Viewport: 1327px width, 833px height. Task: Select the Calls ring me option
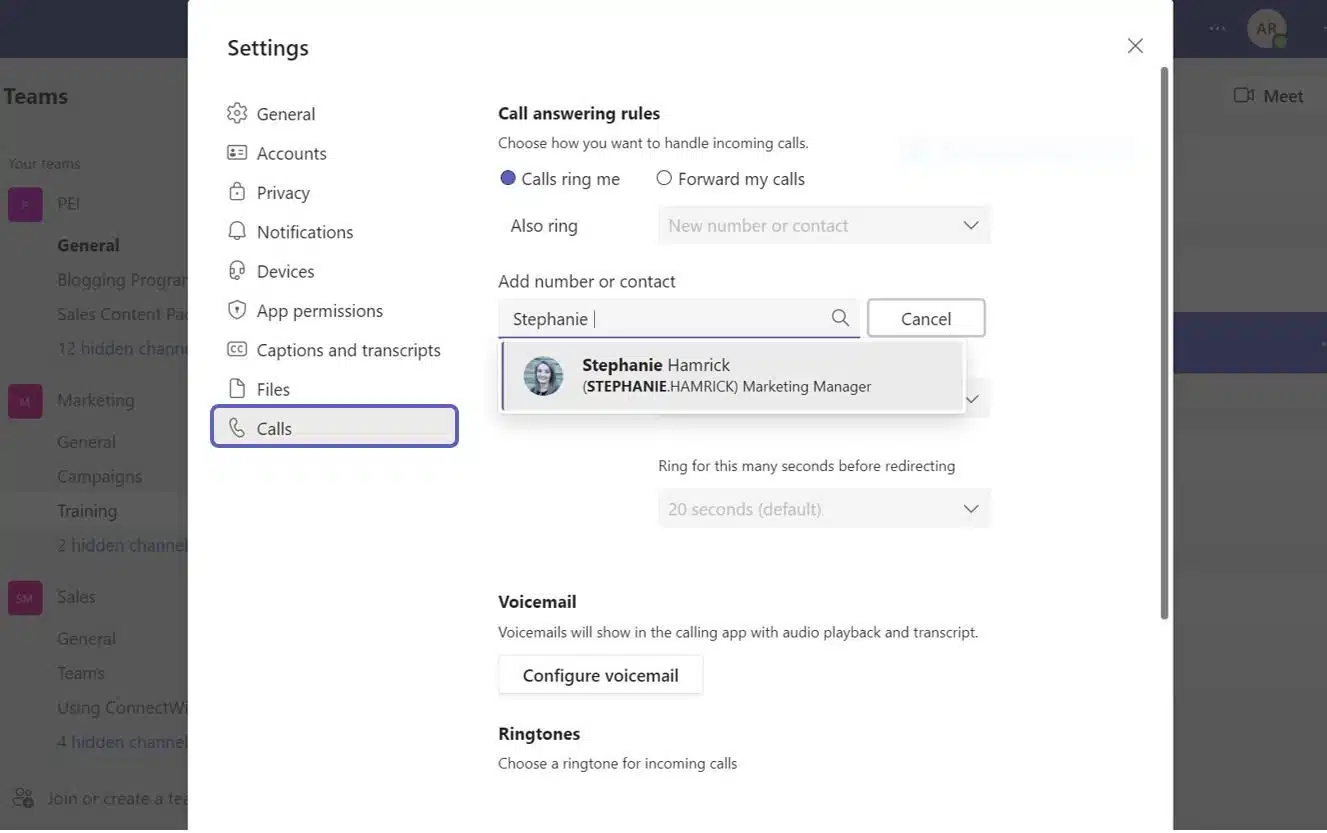click(560, 178)
